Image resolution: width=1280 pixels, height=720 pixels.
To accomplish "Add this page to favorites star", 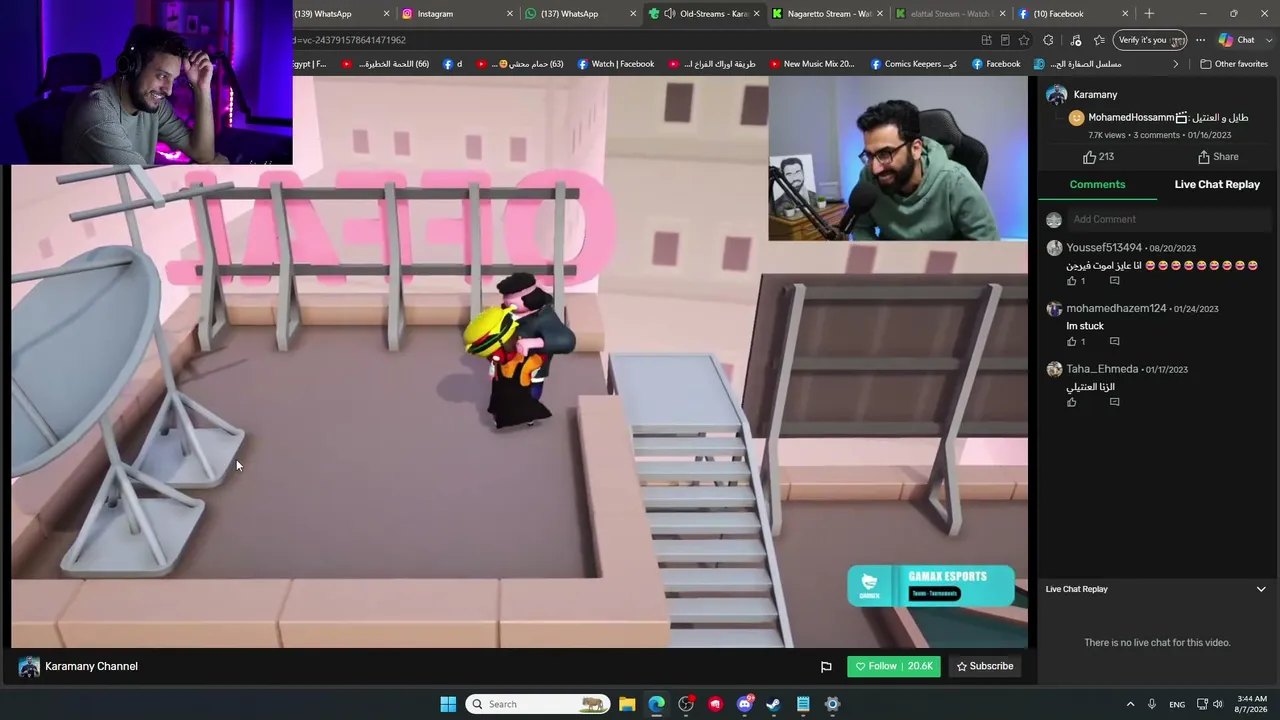I will [1024, 40].
